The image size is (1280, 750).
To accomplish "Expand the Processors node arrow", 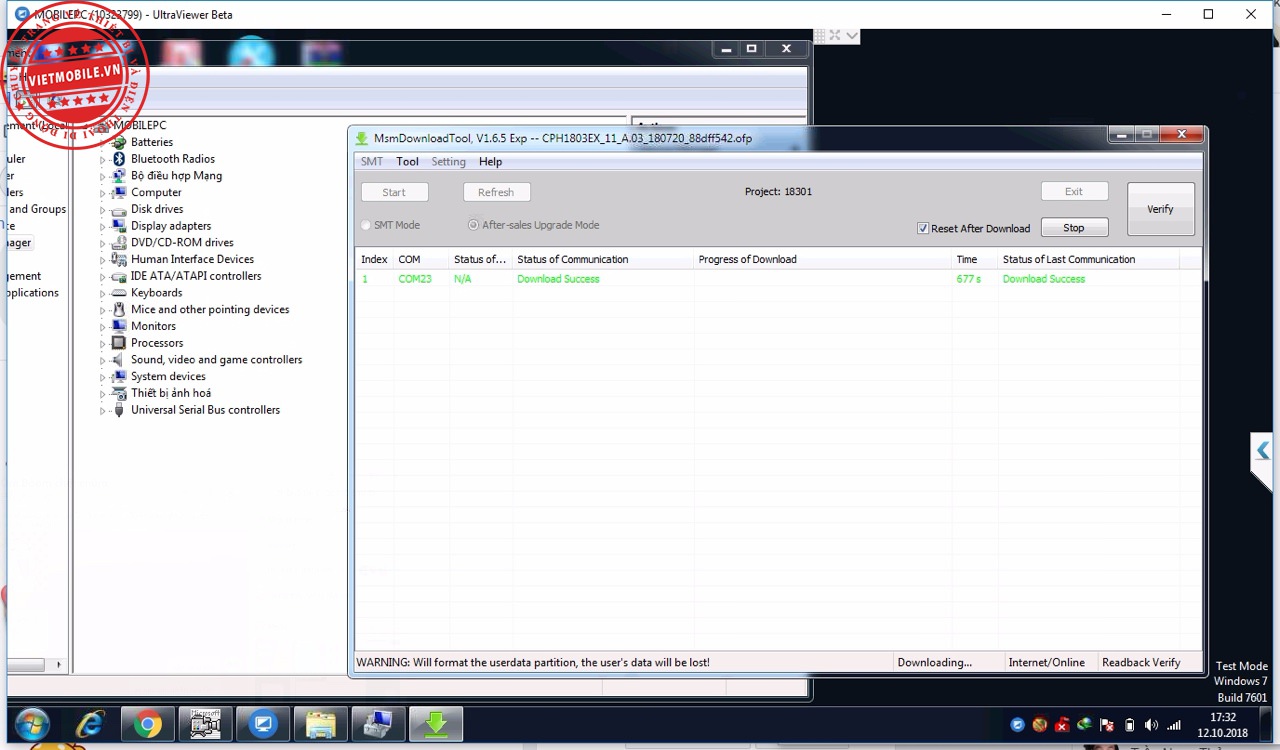I will 102,343.
